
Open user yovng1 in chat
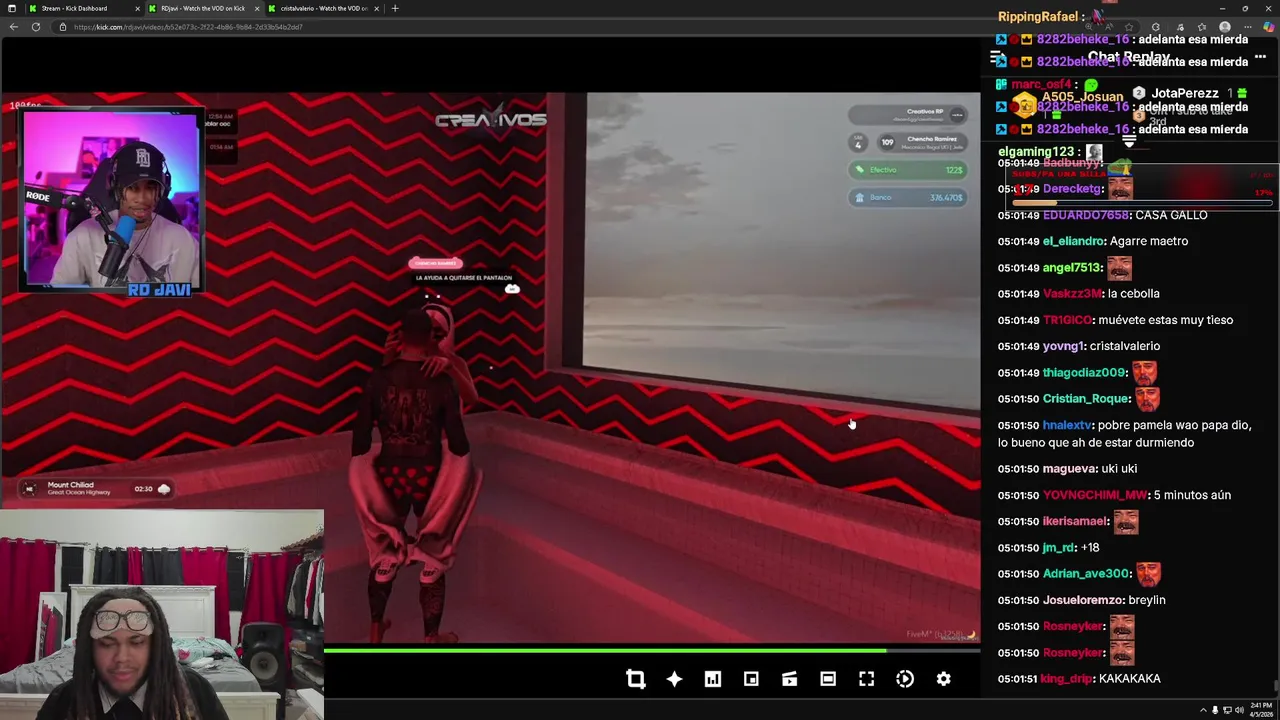pos(1063,346)
